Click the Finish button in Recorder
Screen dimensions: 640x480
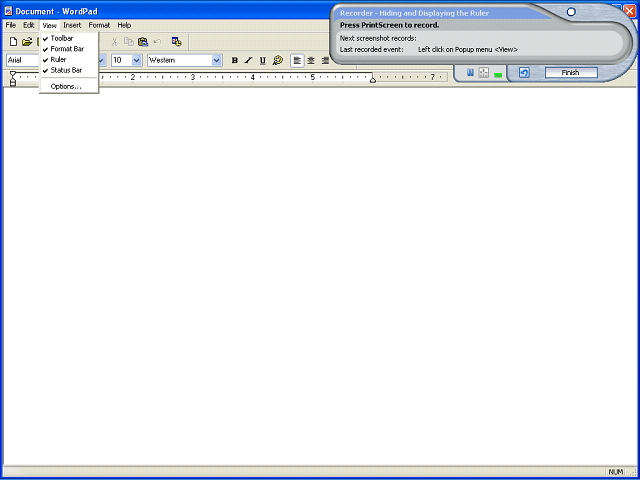(571, 73)
